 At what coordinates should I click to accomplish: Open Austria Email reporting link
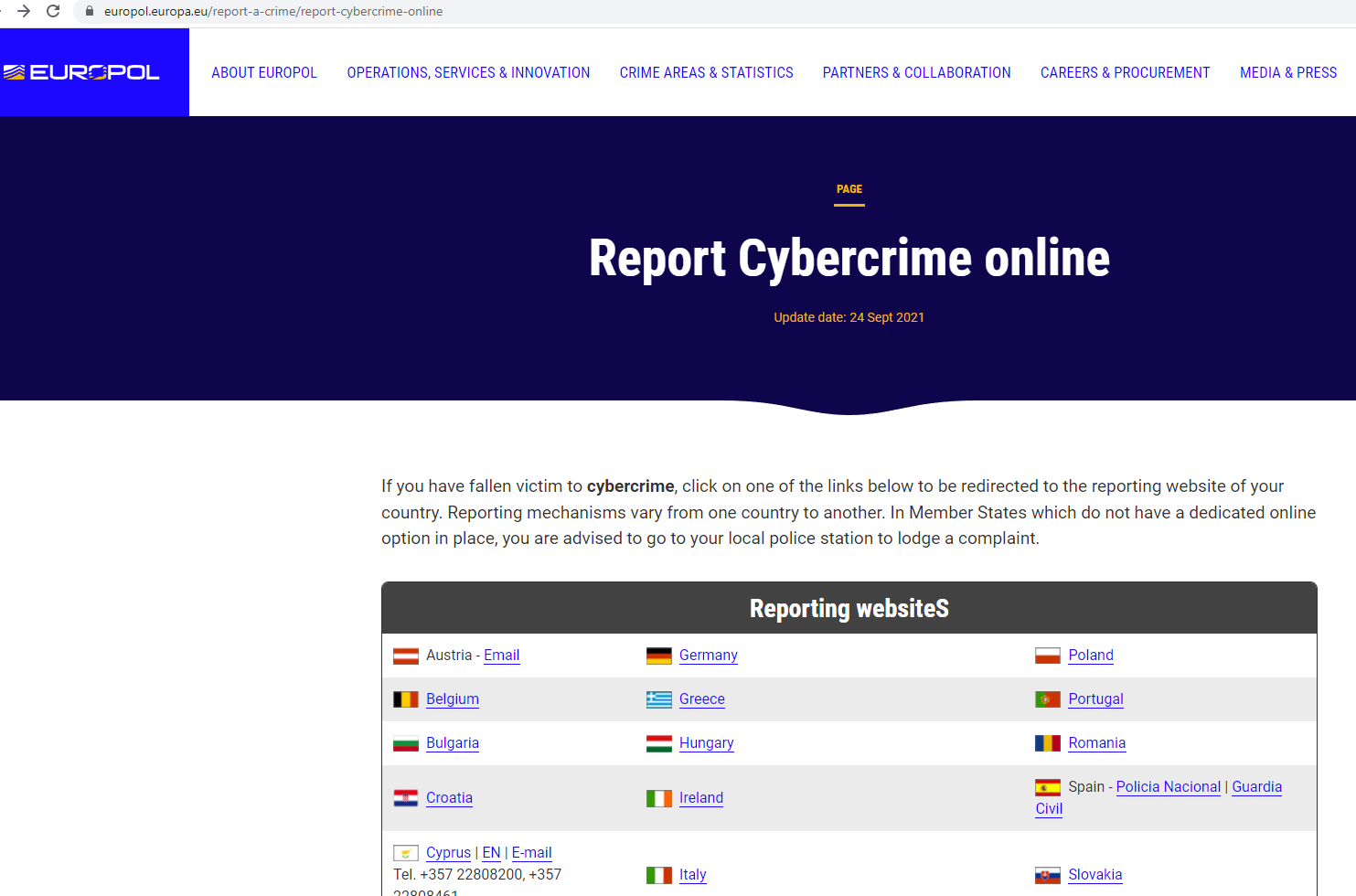pyautogui.click(x=501, y=656)
